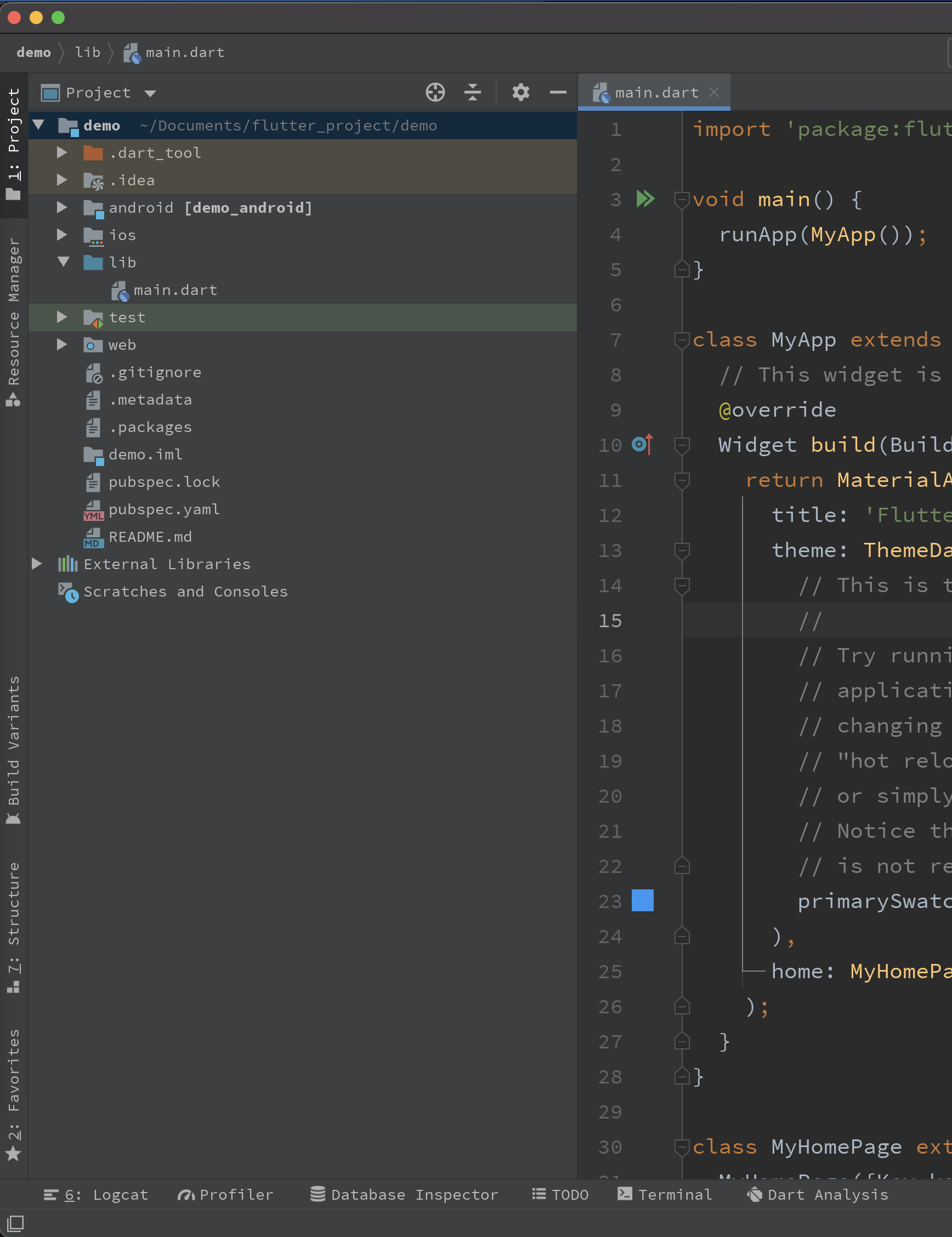The image size is (952, 1237).
Task: Open Project panel settings gear
Action: coord(520,92)
